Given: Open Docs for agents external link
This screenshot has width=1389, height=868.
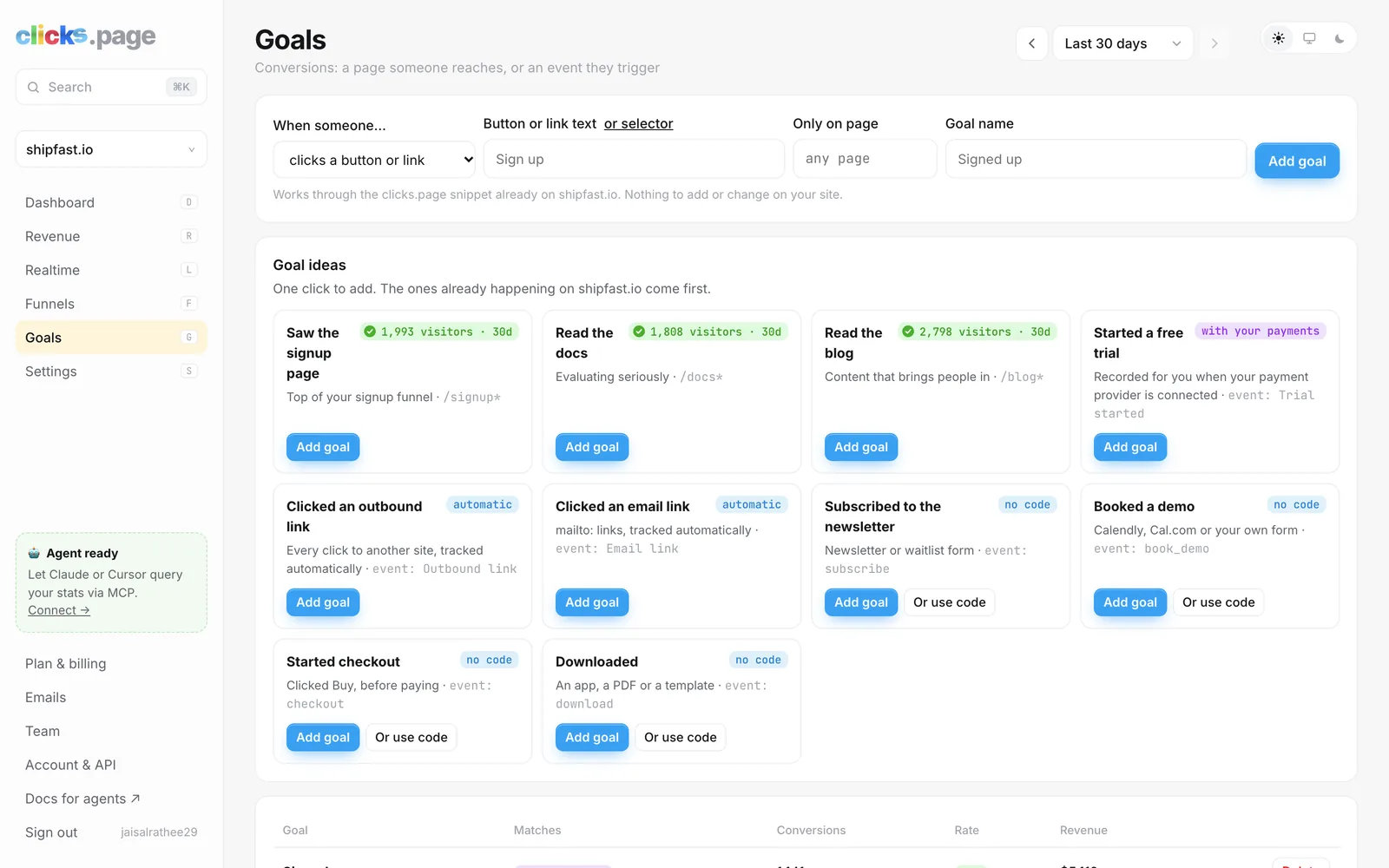Looking at the screenshot, I should (82, 799).
